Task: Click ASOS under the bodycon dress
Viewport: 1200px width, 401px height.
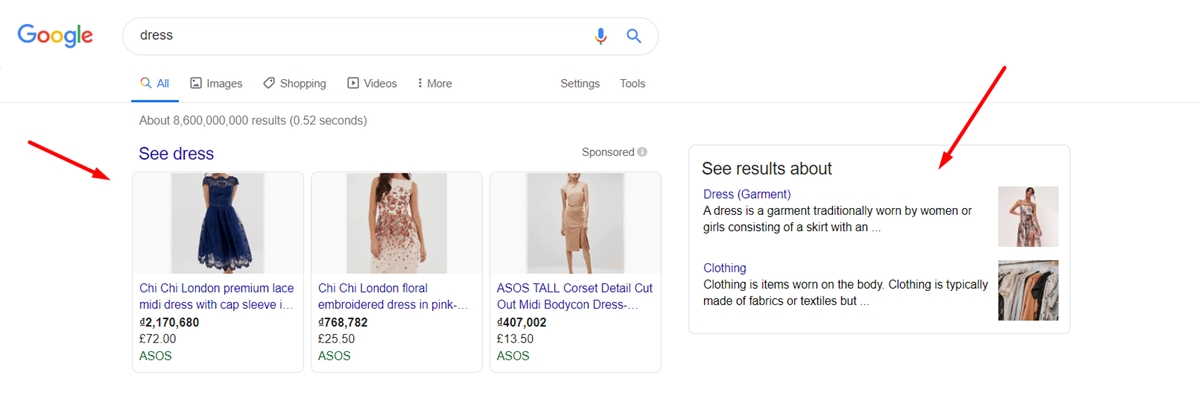Action: click(514, 356)
